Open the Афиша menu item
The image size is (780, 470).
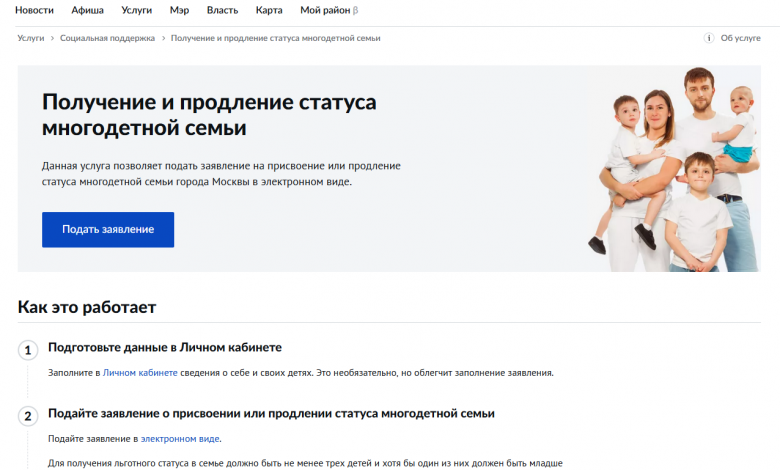pos(87,10)
